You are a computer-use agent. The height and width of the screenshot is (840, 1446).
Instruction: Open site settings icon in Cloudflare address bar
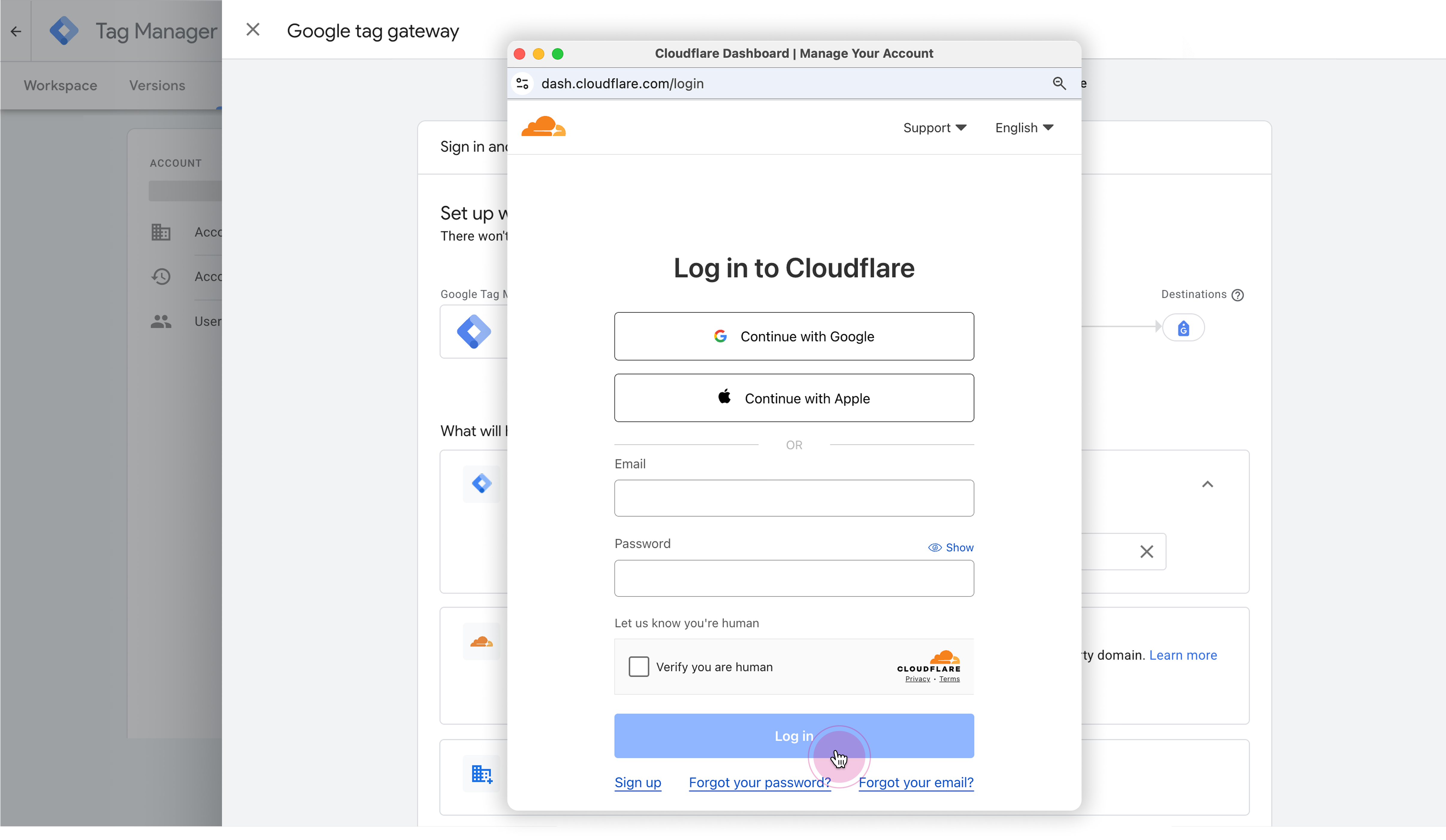point(522,84)
